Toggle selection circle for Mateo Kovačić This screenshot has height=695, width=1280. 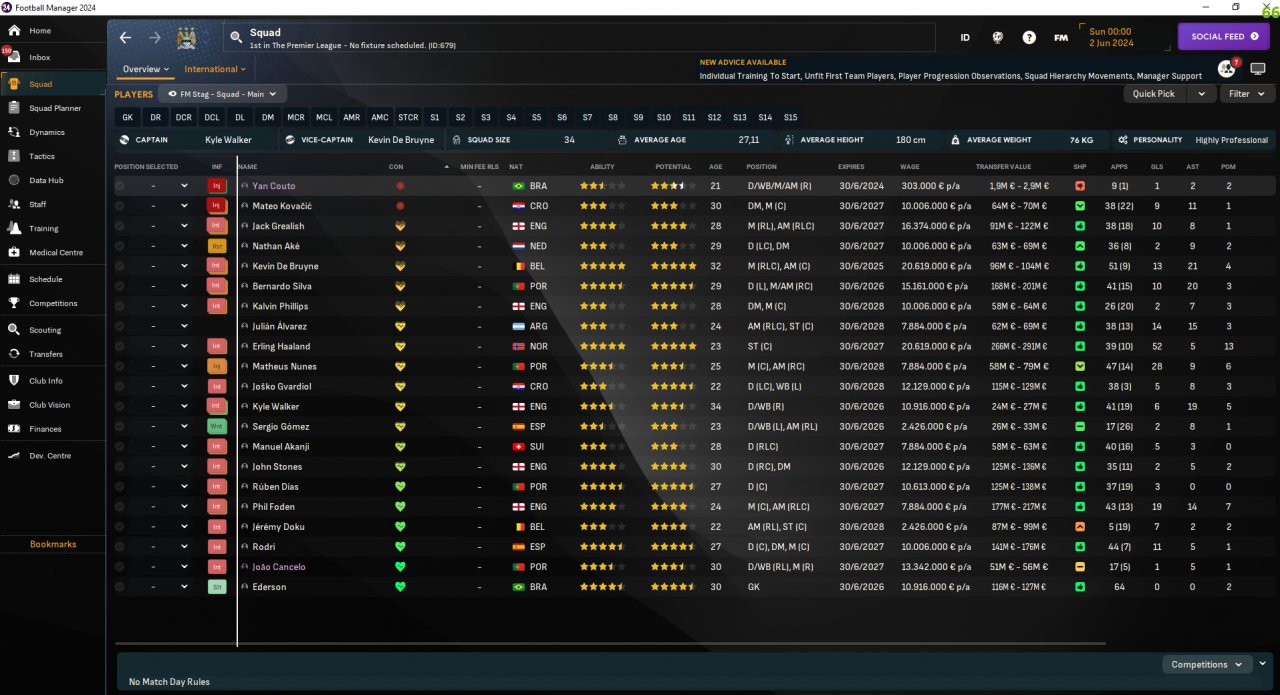point(120,206)
